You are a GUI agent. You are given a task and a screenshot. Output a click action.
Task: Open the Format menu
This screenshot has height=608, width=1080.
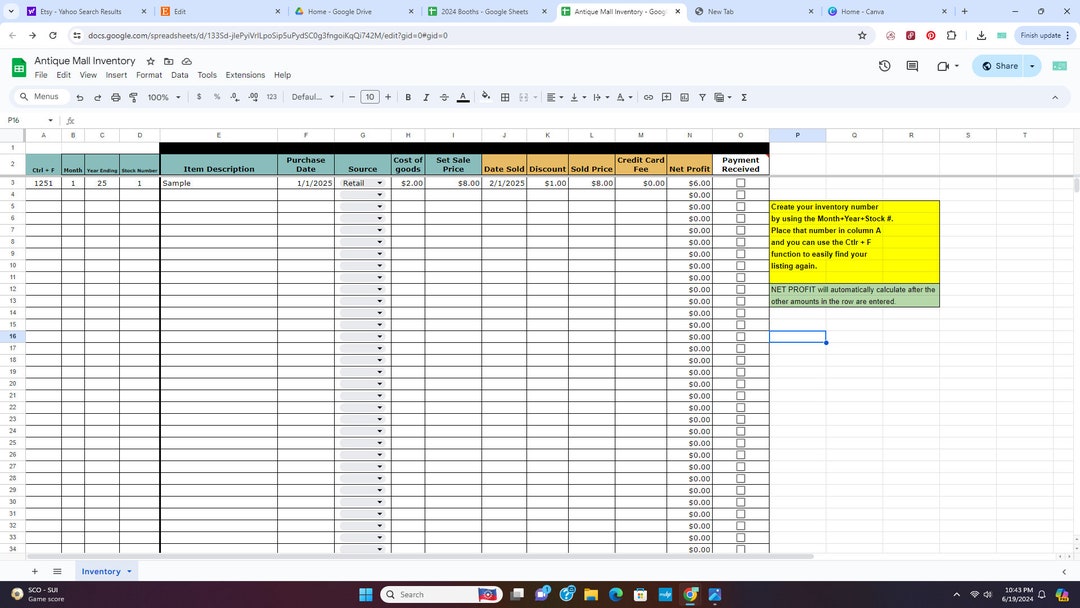148,74
